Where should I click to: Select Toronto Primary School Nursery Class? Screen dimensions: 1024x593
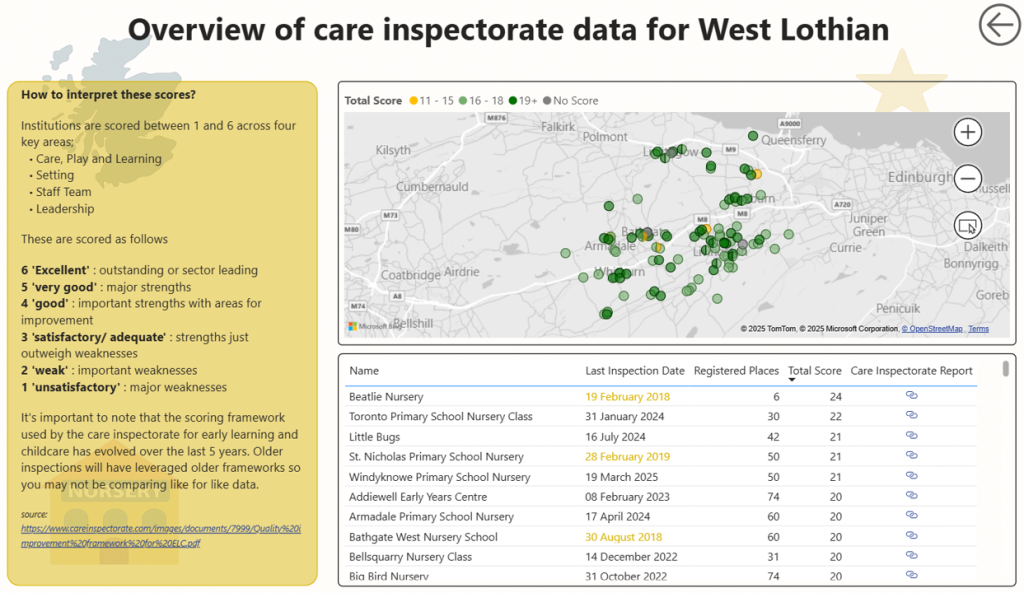(441, 416)
